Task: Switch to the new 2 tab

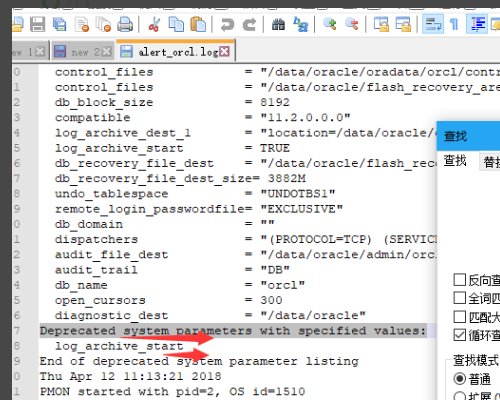Action: (82, 52)
